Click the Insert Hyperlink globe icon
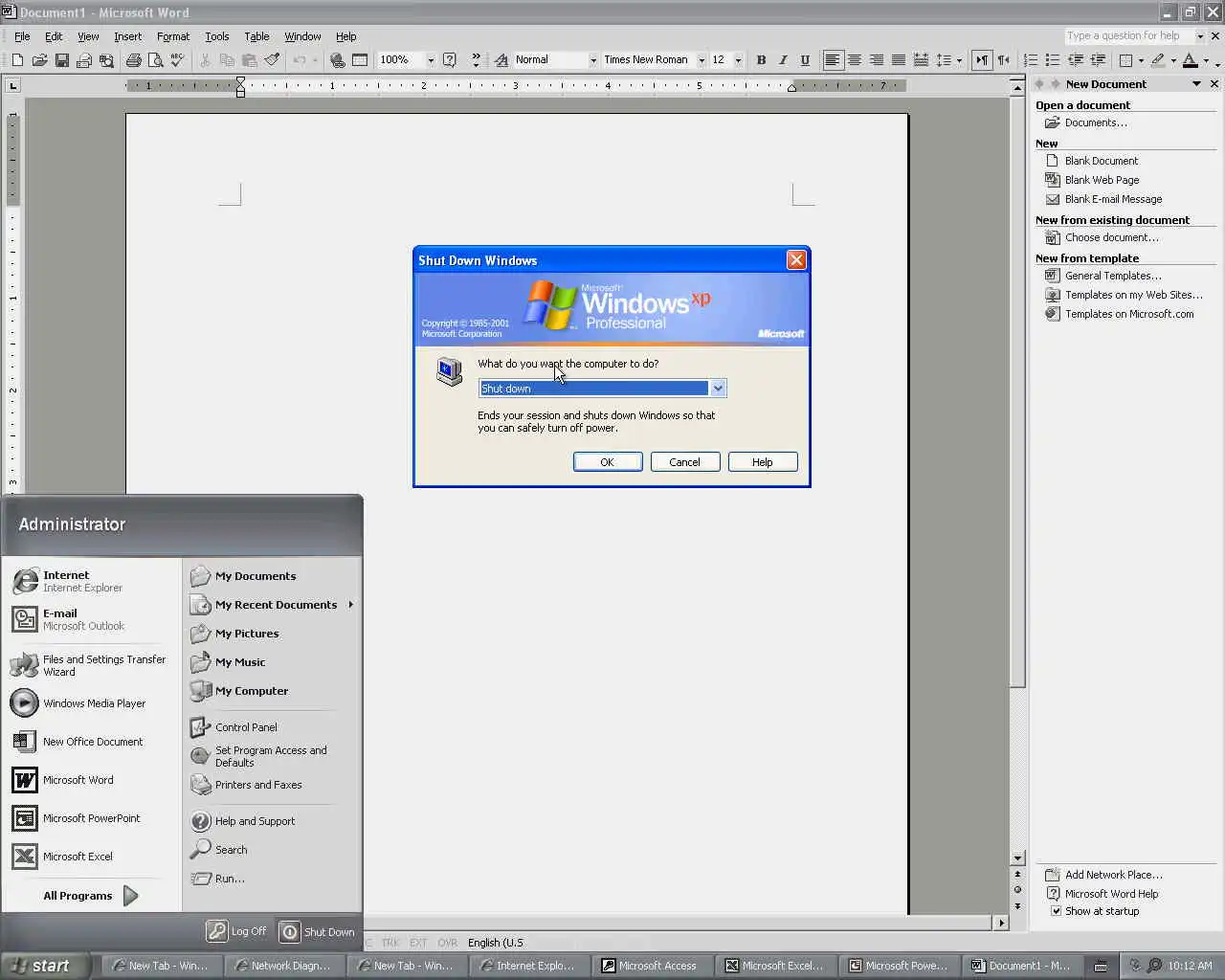1225x980 pixels. (337, 59)
